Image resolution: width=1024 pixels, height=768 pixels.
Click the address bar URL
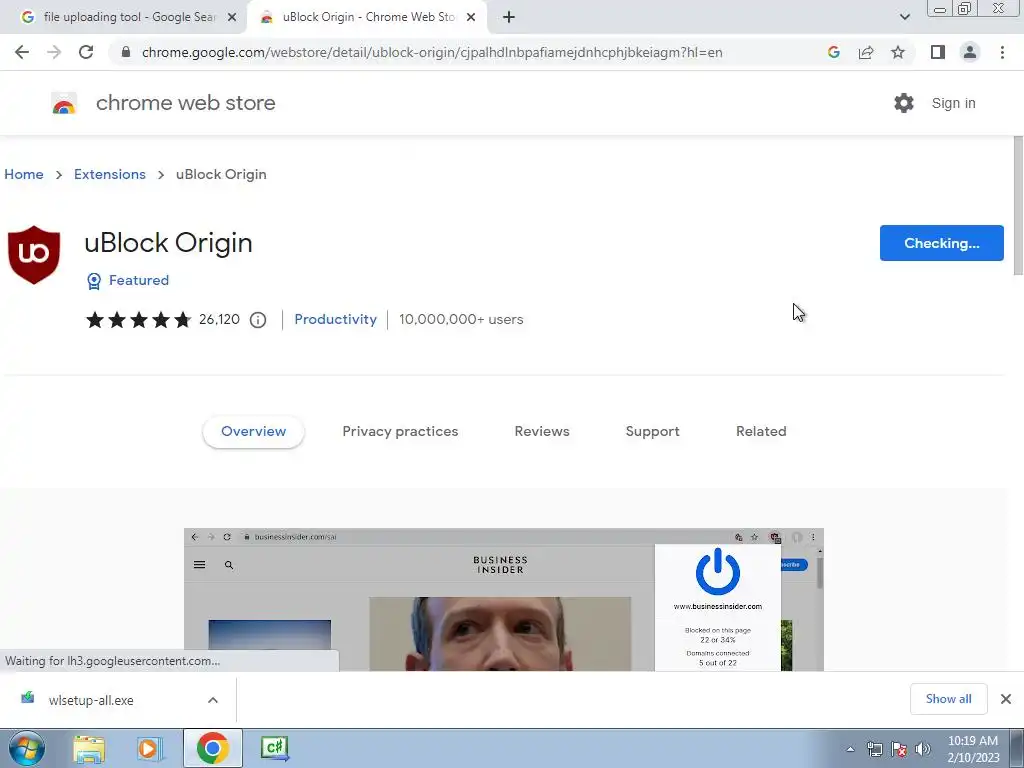pyautogui.click(x=432, y=52)
